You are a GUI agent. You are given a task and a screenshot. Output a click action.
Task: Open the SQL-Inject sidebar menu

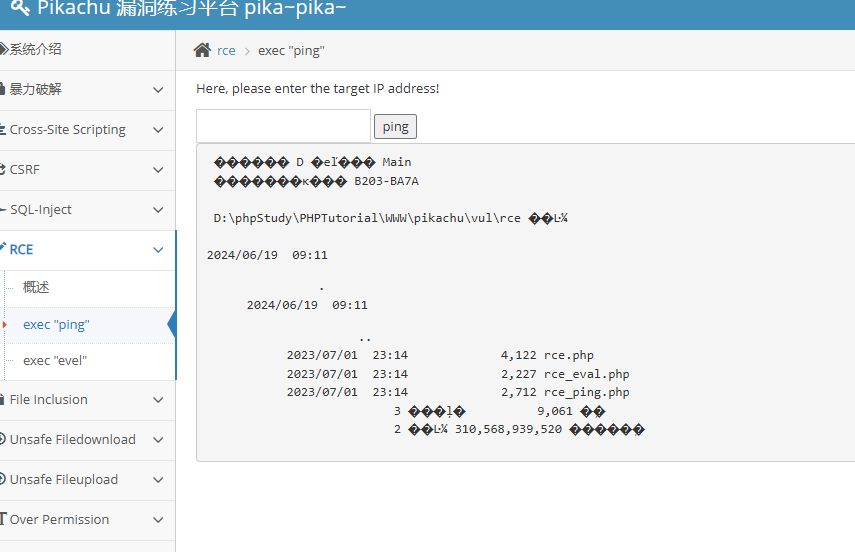coord(87,209)
